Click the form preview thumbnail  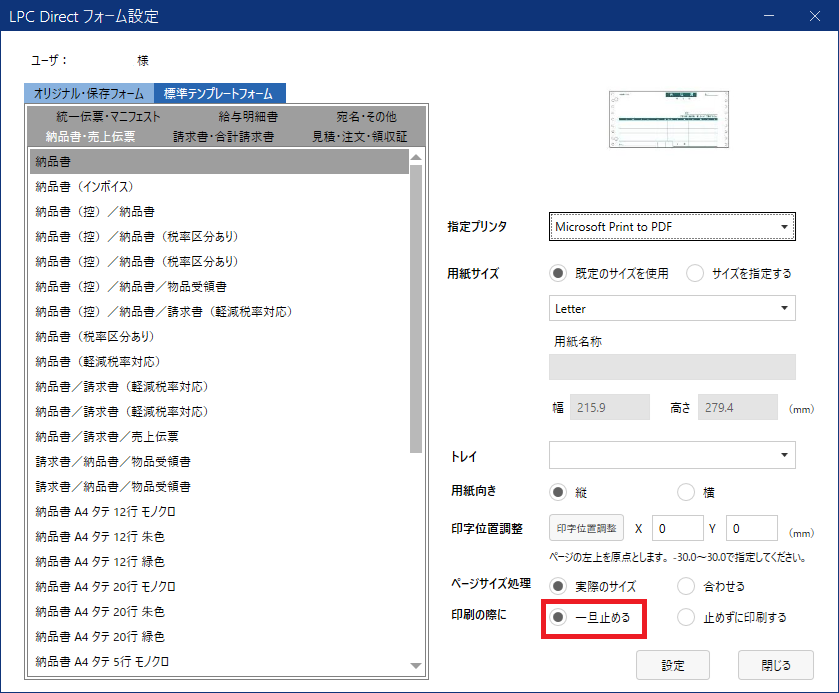[x=669, y=119]
